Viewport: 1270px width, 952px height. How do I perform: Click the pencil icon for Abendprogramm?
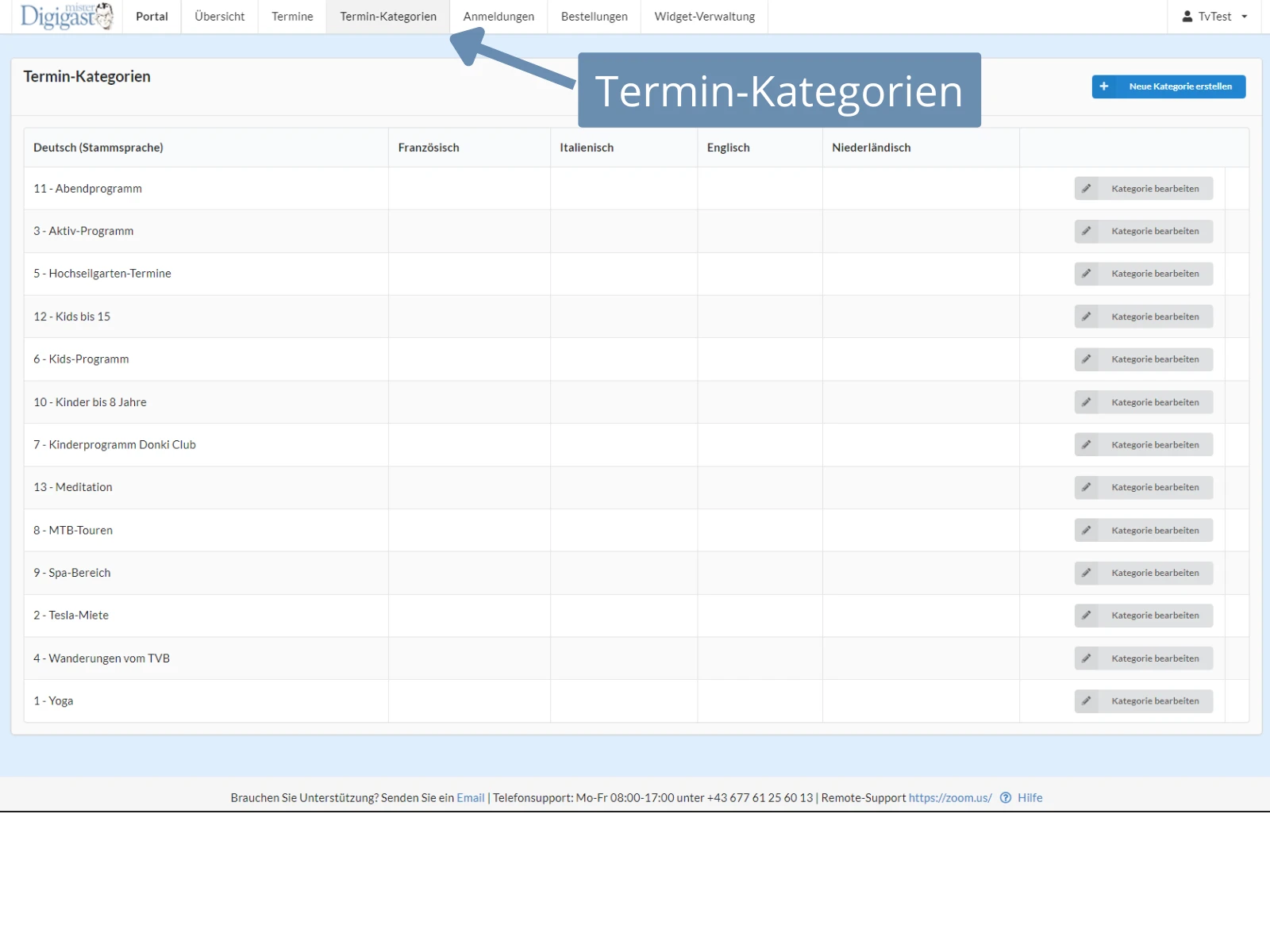pyautogui.click(x=1087, y=188)
